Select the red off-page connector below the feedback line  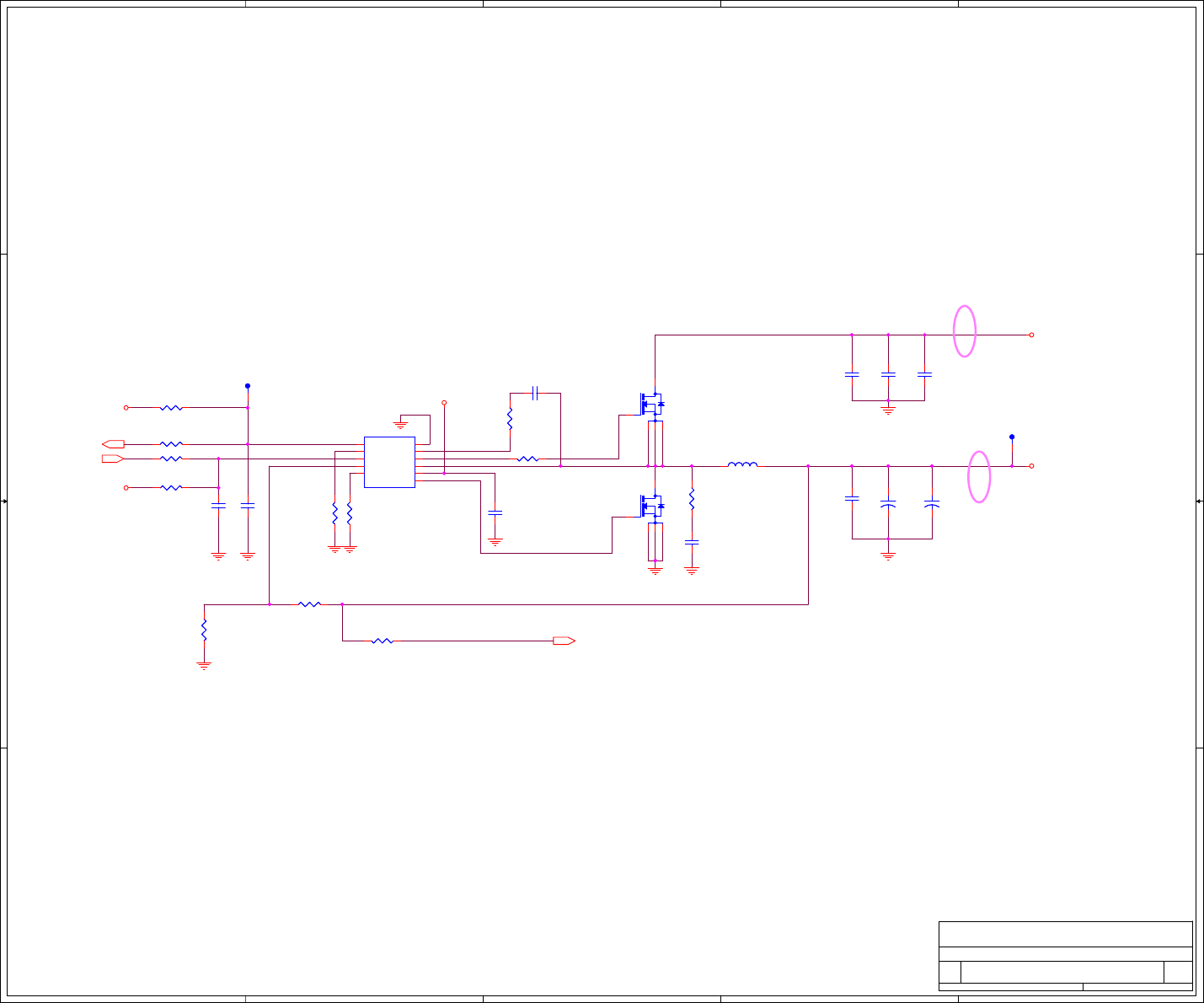tap(565, 641)
